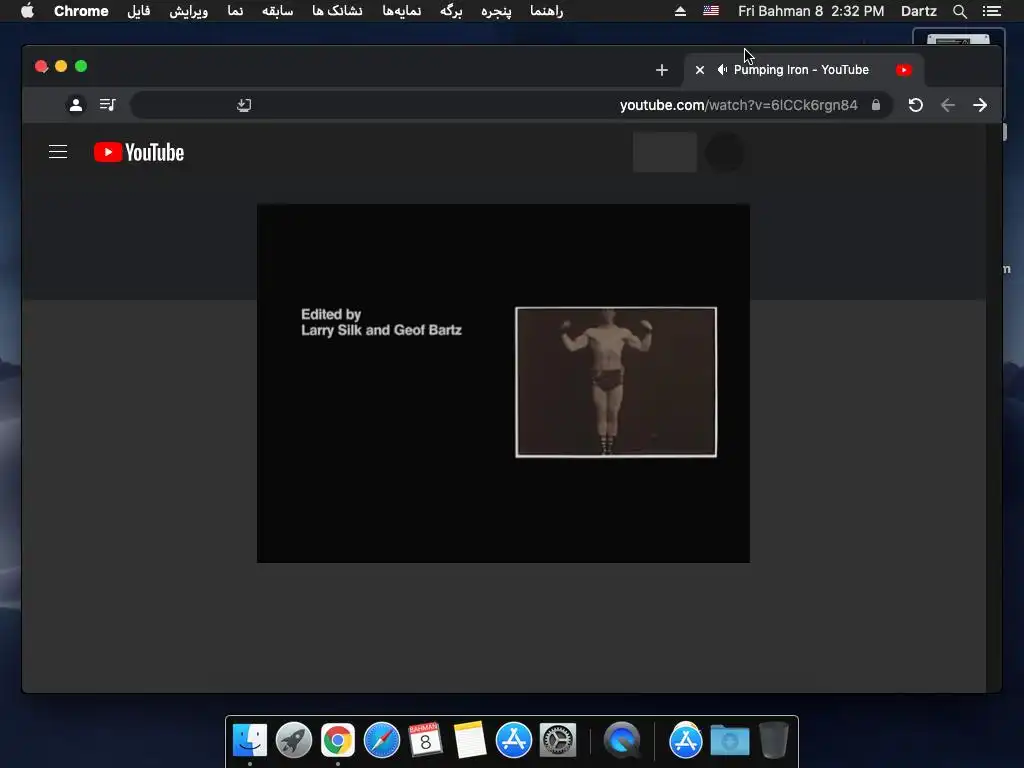Viewport: 1024px width, 768px height.
Task: Reload the page with the refresh icon
Action: [916, 105]
